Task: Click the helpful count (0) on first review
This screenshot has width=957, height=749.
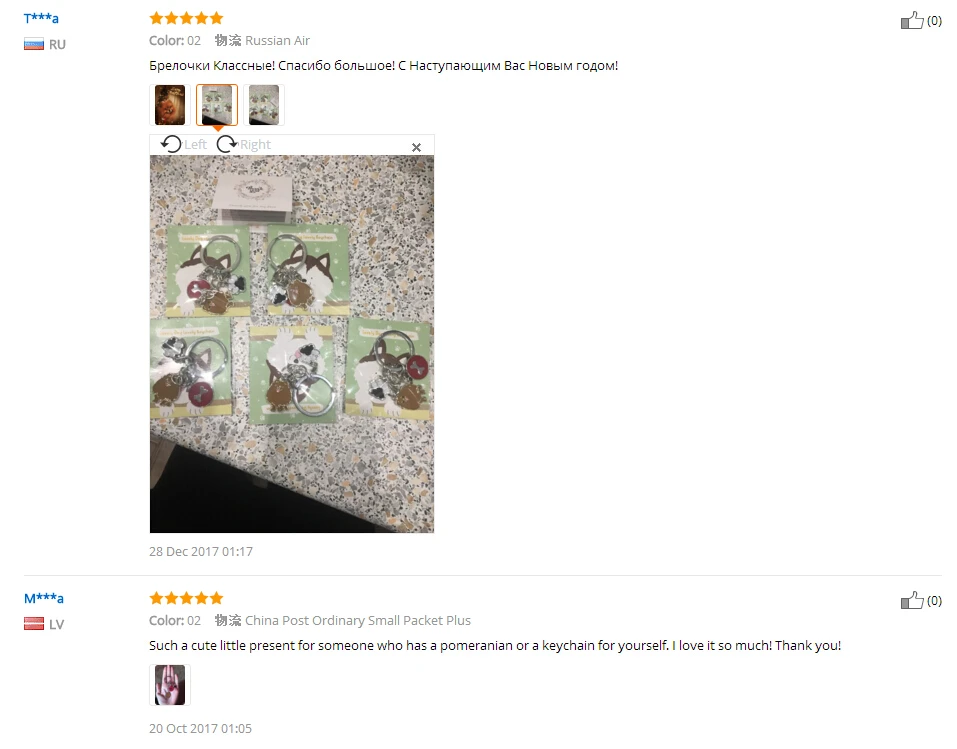Action: (934, 20)
